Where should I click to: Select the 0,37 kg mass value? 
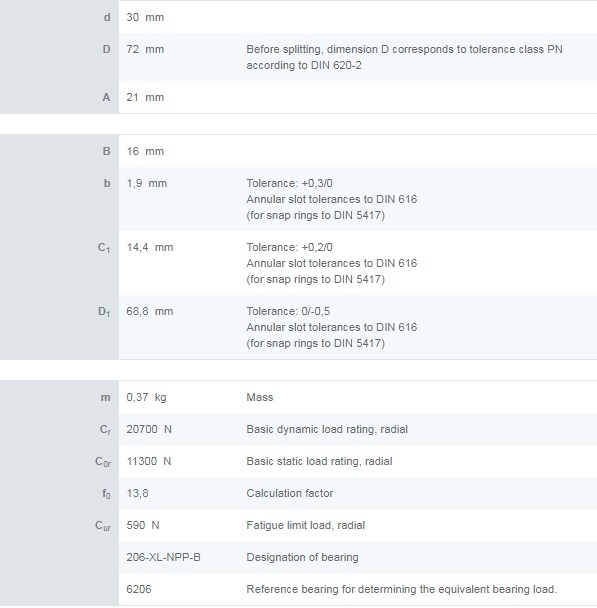(146, 397)
